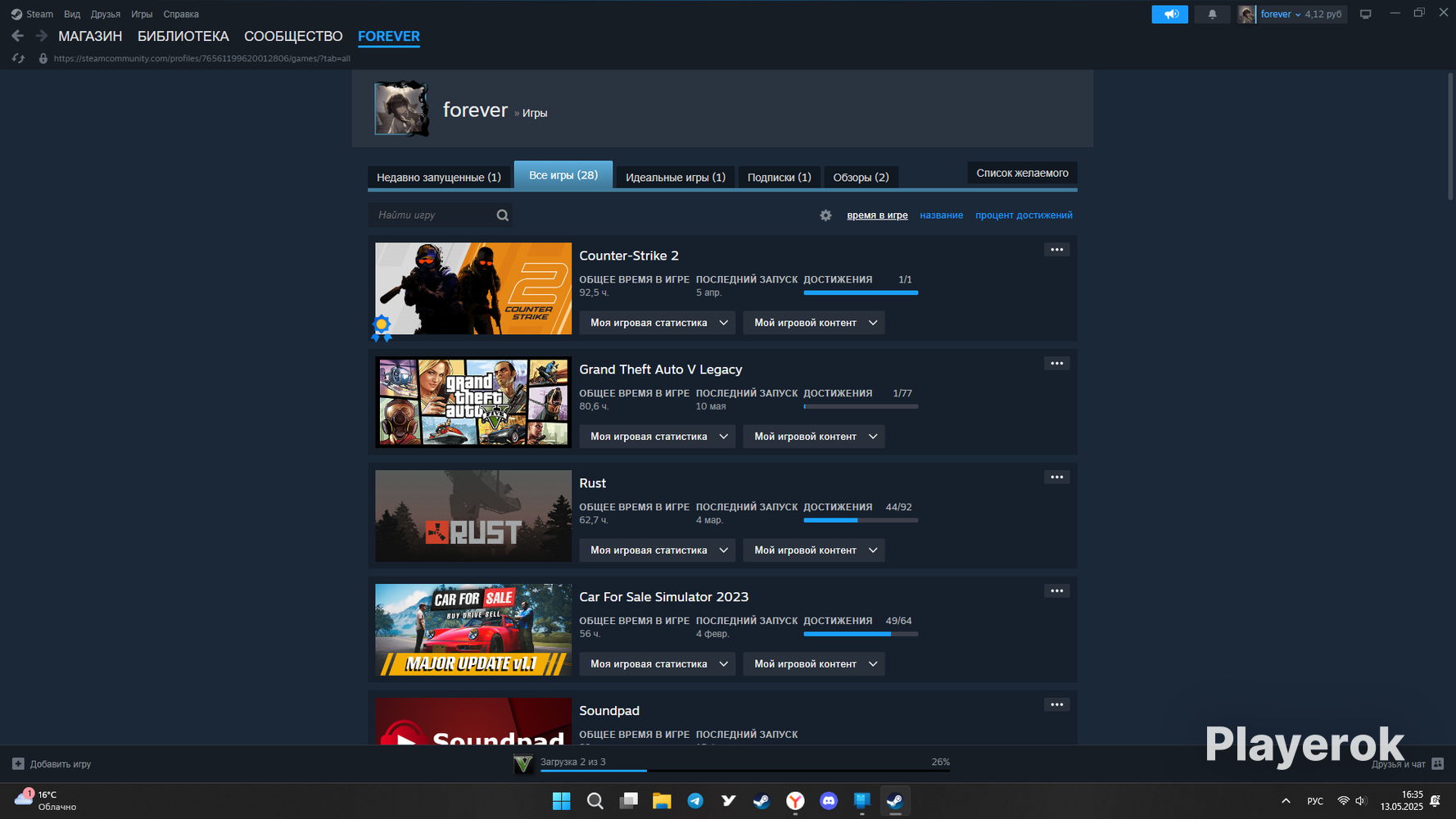
Task: Open Discord from the taskbar
Action: tap(829, 801)
